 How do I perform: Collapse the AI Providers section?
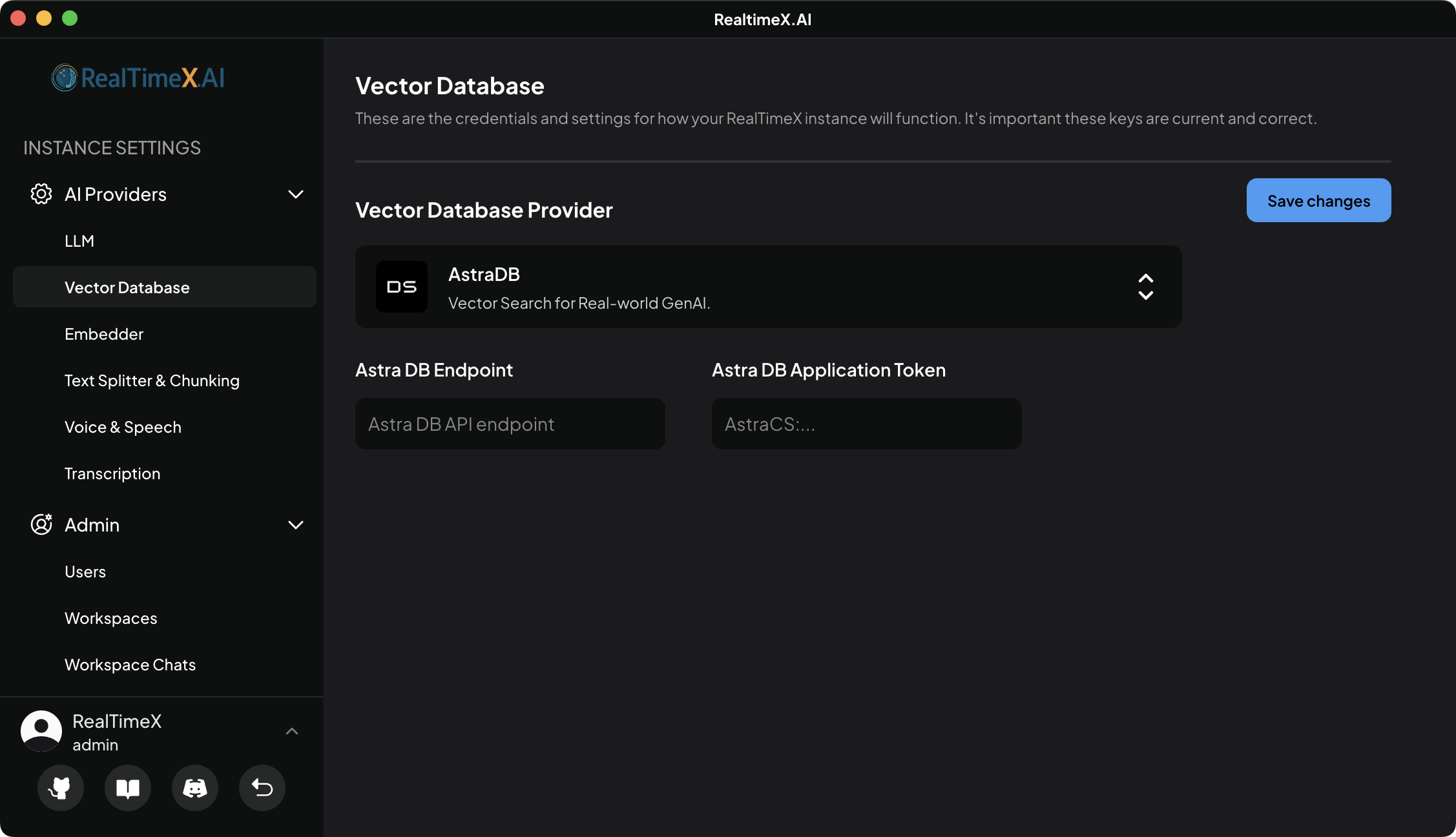point(296,194)
